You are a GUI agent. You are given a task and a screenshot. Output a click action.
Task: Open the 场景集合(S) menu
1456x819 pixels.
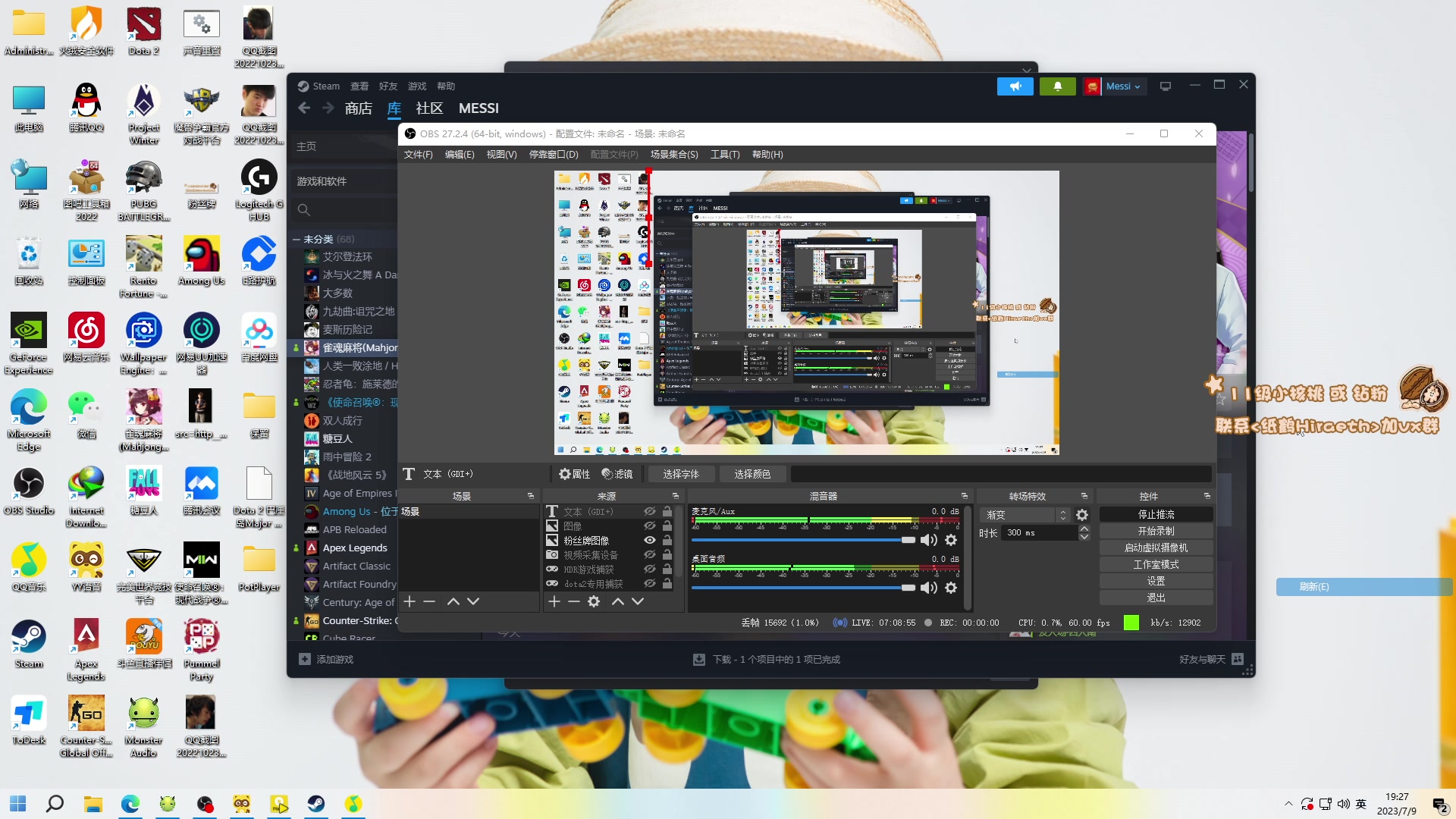(673, 155)
